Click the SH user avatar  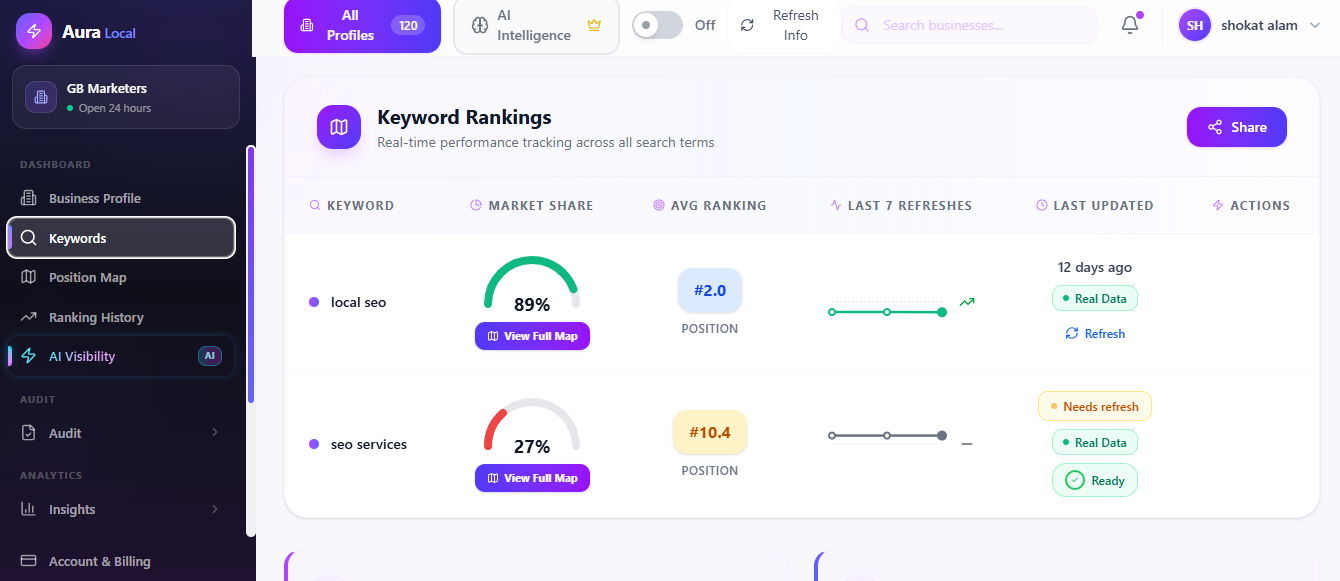pos(1195,25)
